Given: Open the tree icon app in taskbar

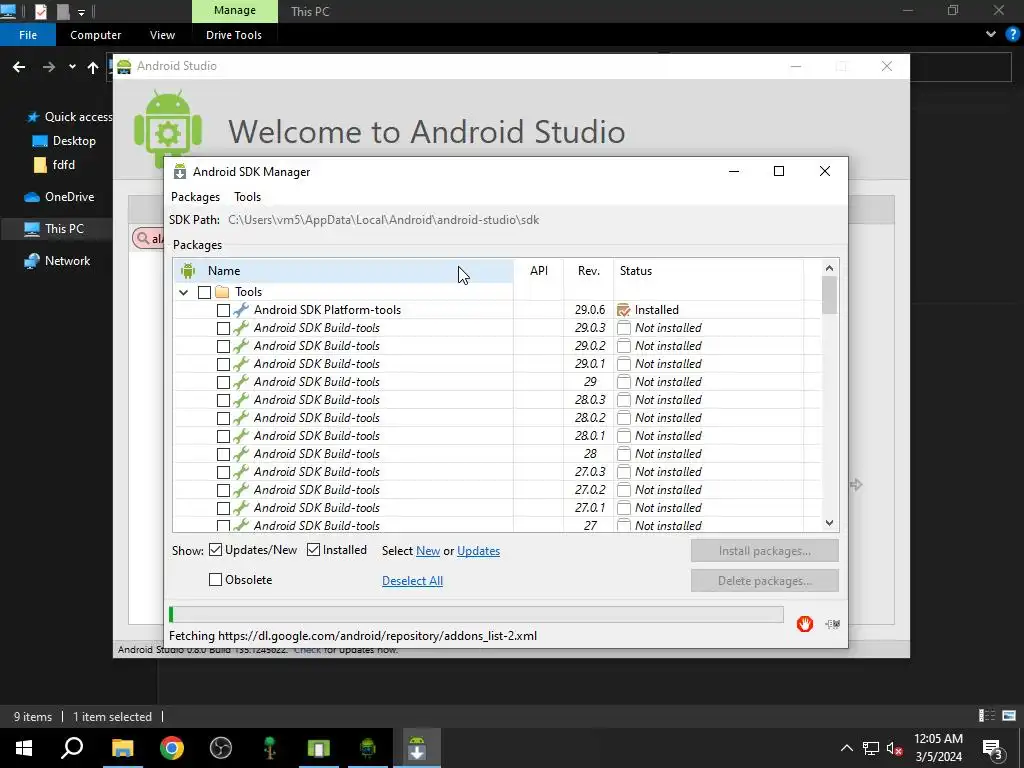Looking at the screenshot, I should click(x=270, y=748).
